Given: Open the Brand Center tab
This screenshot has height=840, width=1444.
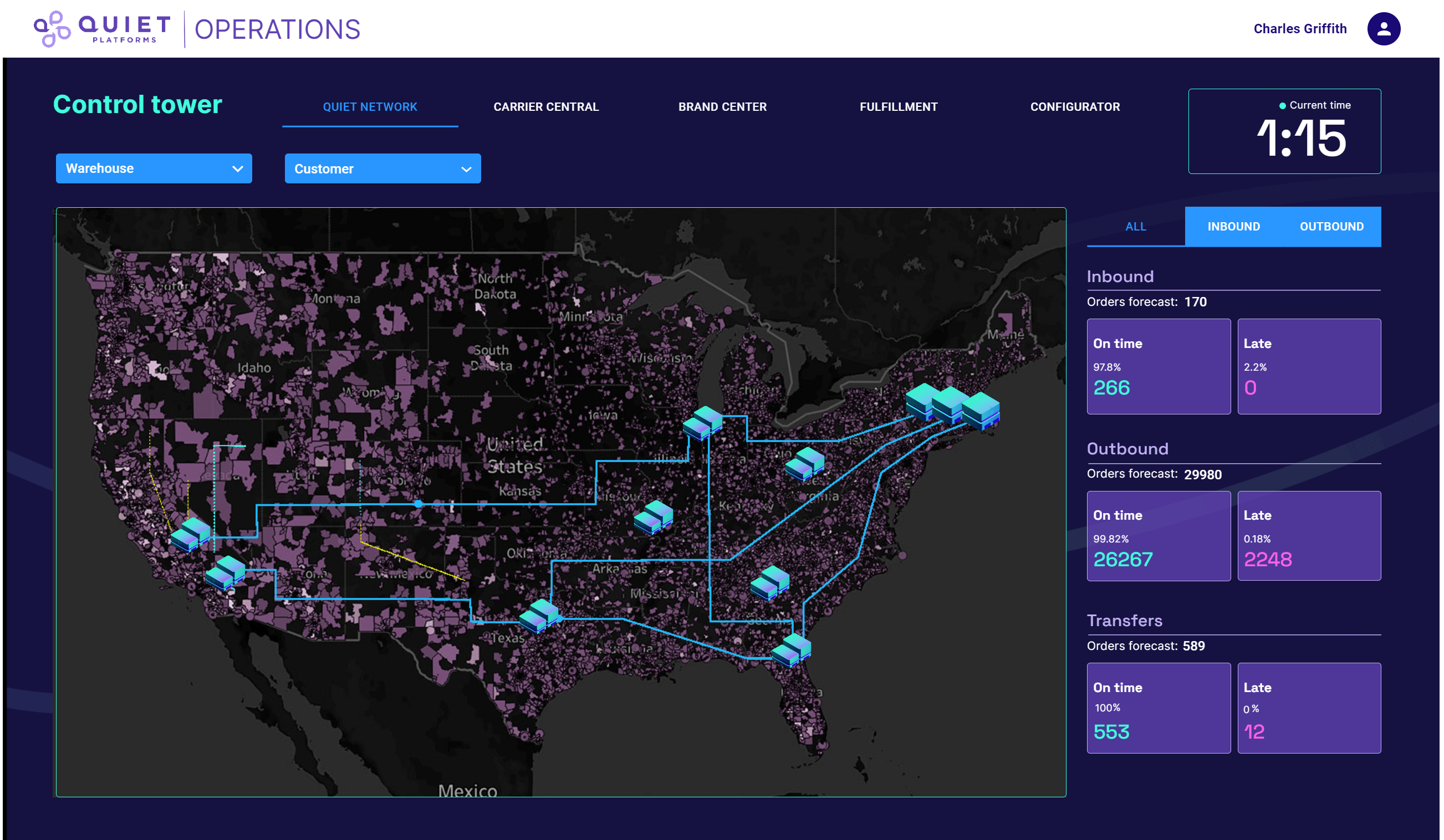Looking at the screenshot, I should point(722,107).
